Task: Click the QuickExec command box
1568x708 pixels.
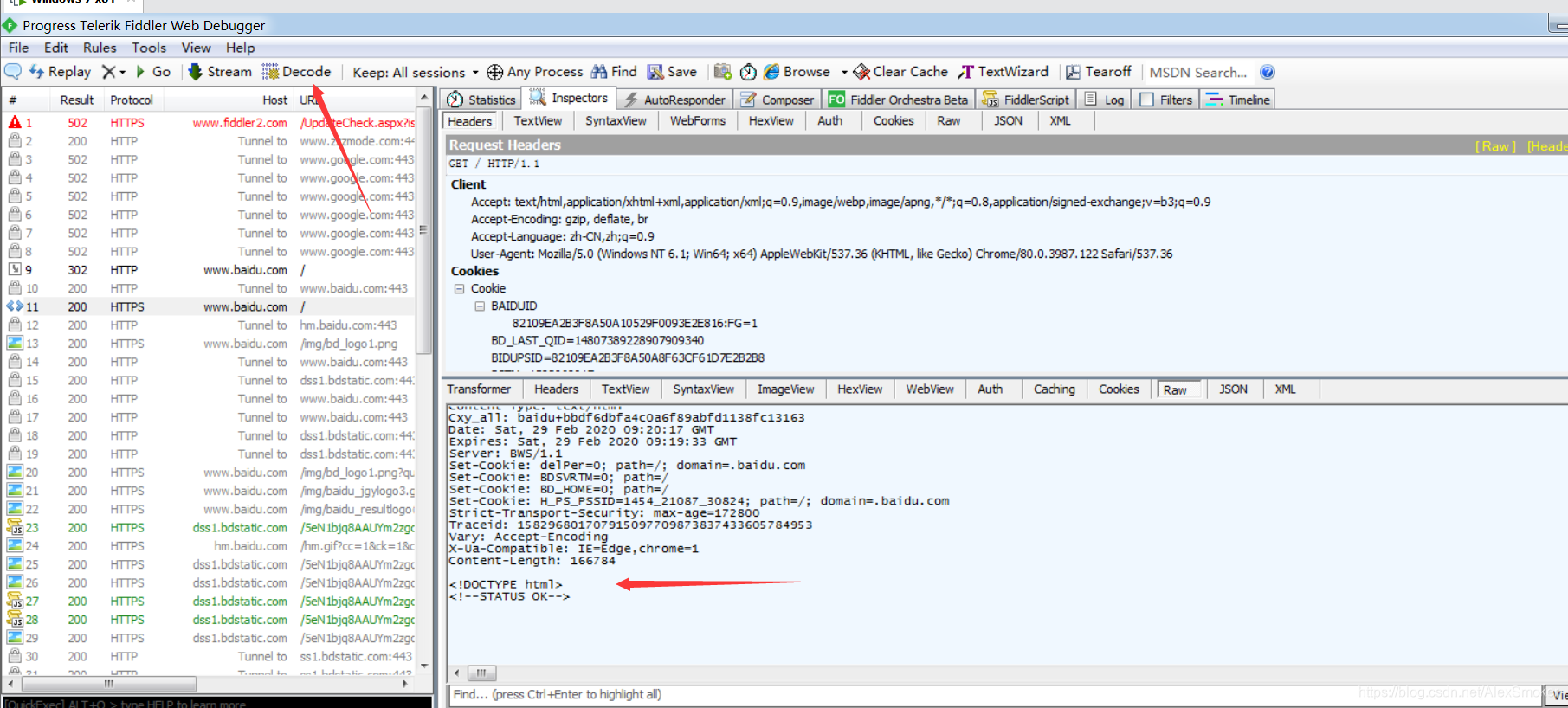Action: click(x=216, y=703)
